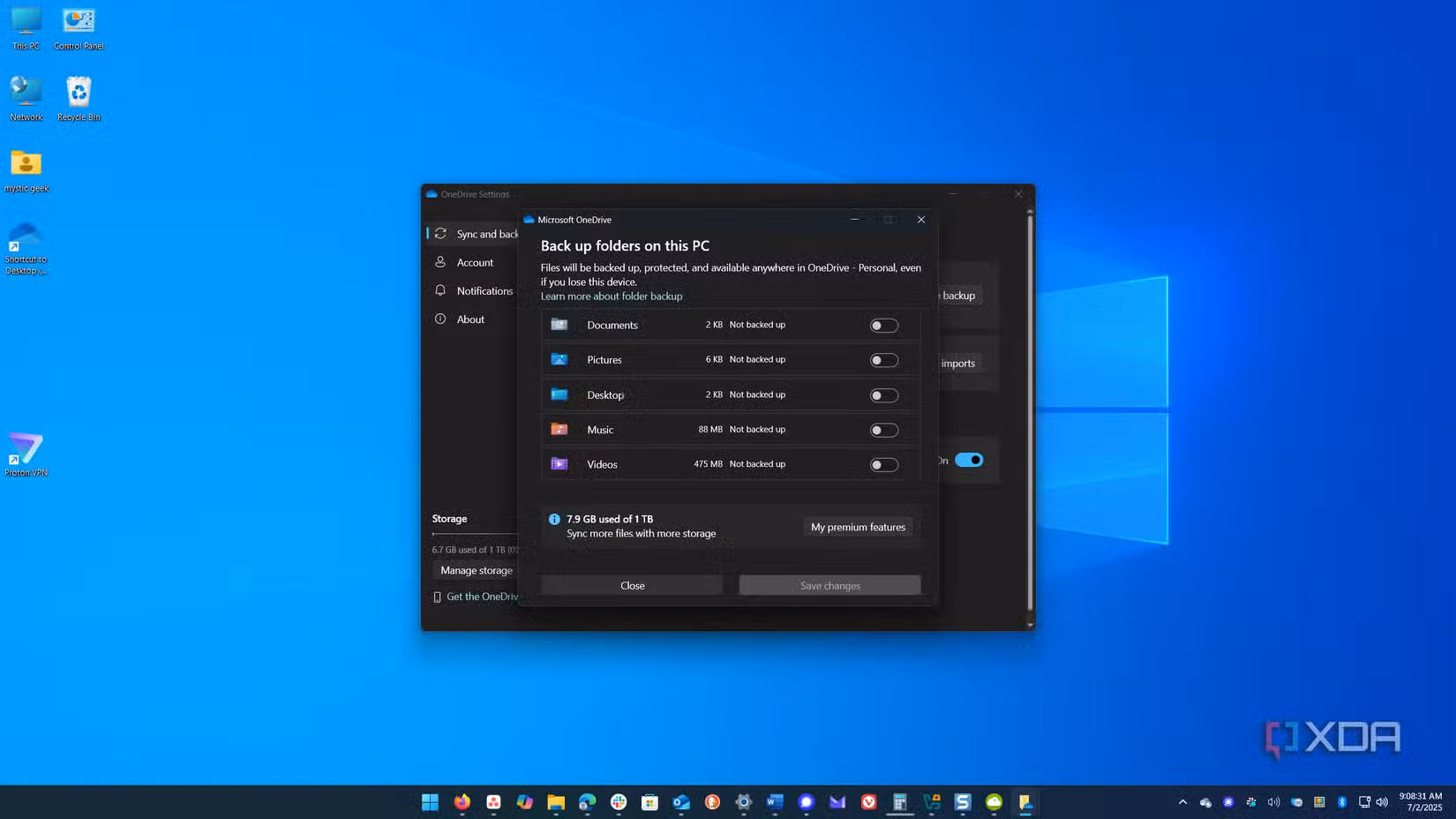Open the clock and date in taskbar
The height and width of the screenshot is (819, 1456).
1420,802
